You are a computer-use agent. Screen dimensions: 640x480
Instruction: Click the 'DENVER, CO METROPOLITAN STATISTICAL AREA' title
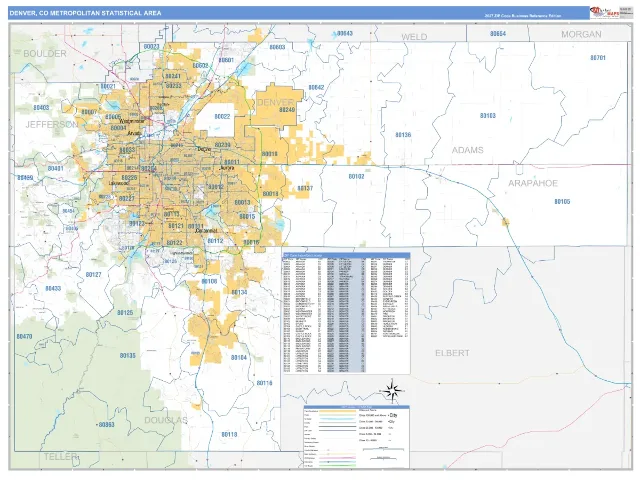(x=85, y=13)
